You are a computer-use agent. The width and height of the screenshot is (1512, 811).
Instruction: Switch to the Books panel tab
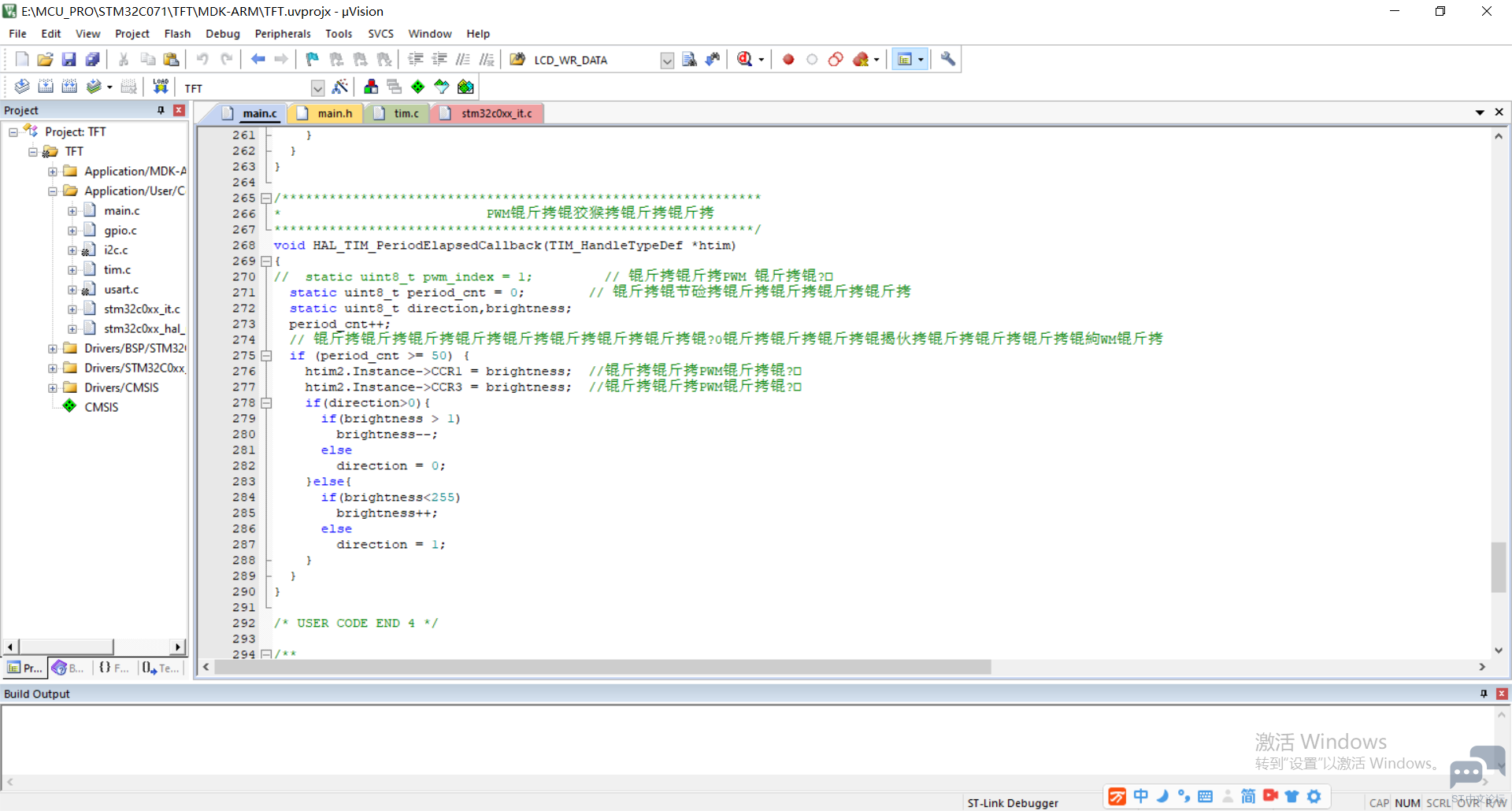point(69,668)
